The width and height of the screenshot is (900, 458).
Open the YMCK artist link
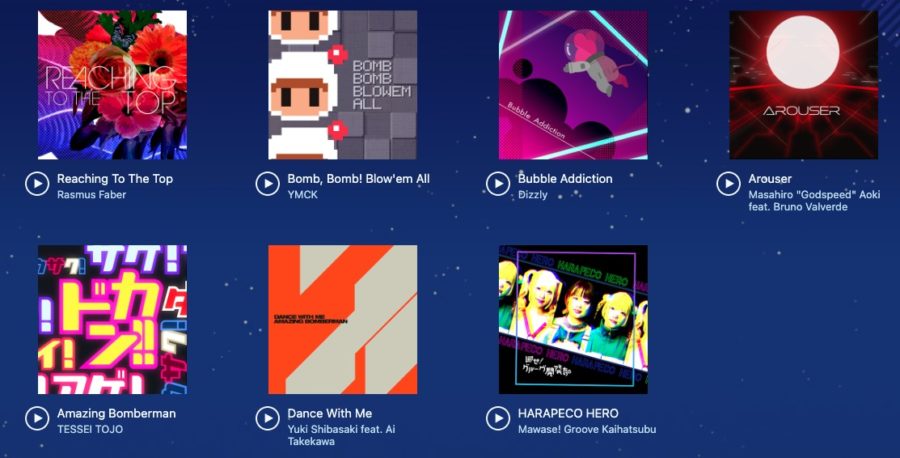click(302, 195)
